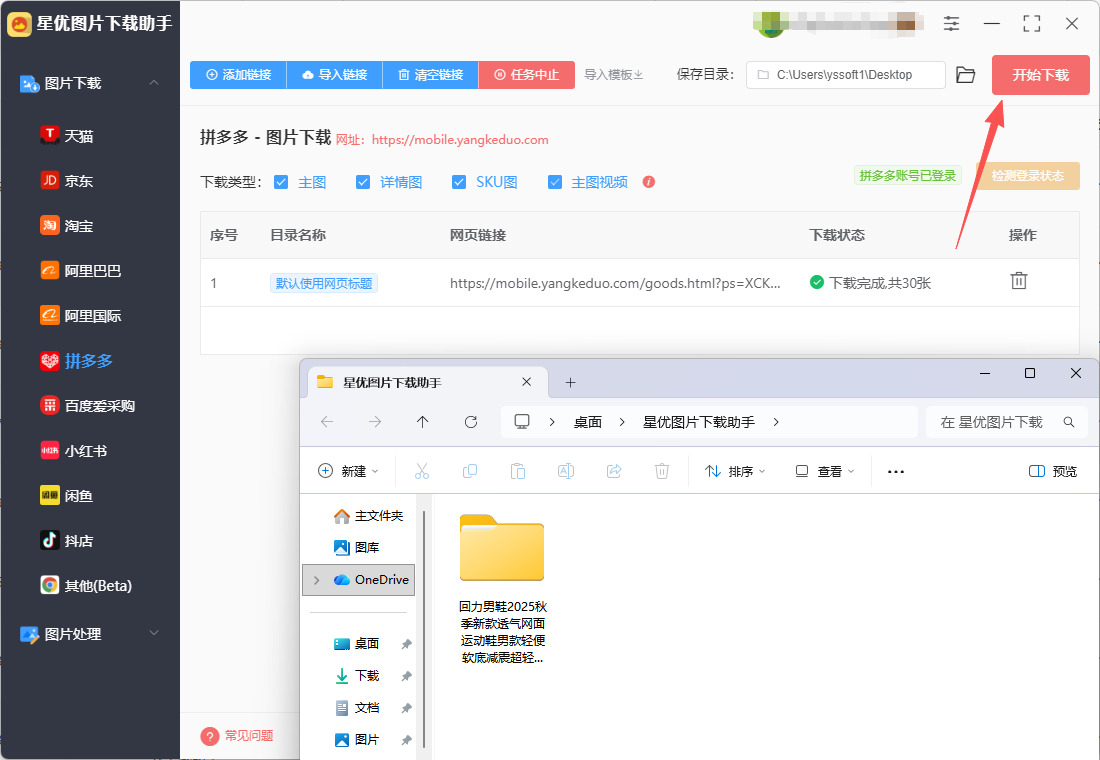The height and width of the screenshot is (760, 1100).
Task: Go up one folder level in Explorer
Action: click(x=423, y=422)
